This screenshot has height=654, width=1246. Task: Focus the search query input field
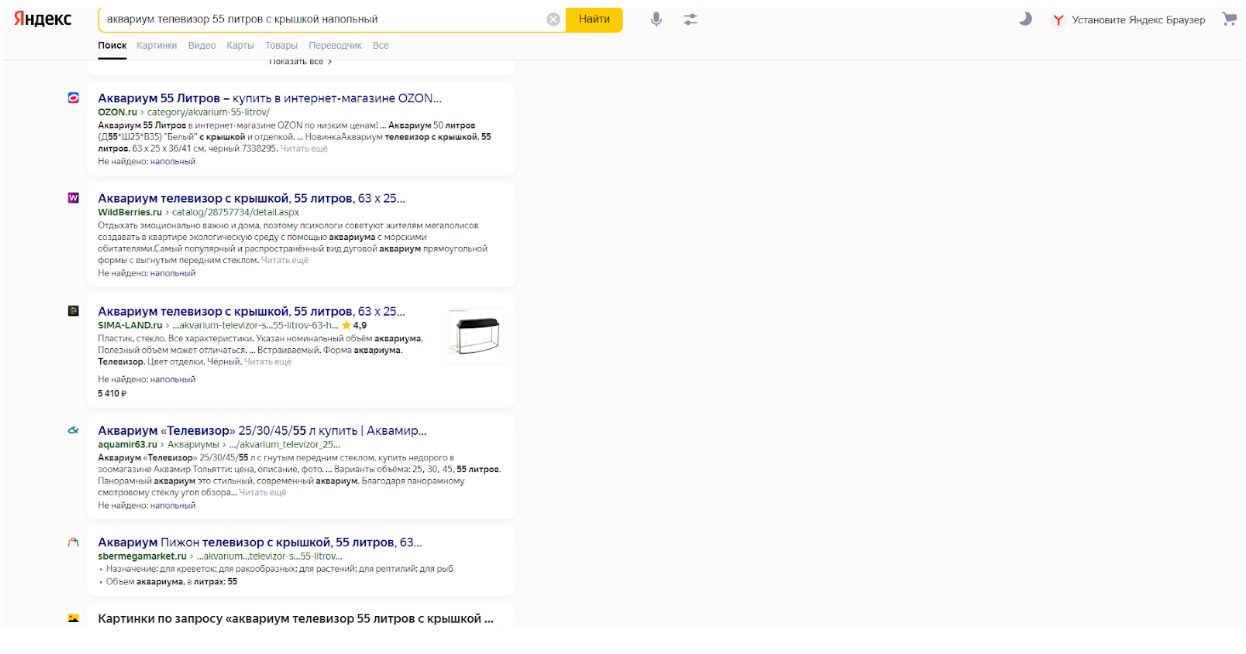click(325, 19)
